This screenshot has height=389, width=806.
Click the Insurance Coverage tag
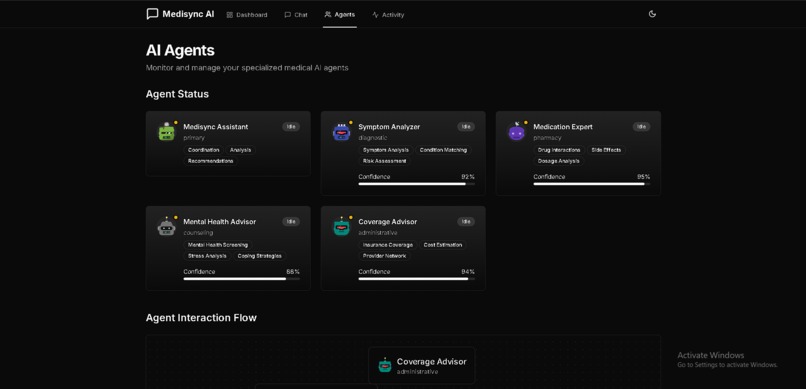tap(388, 245)
